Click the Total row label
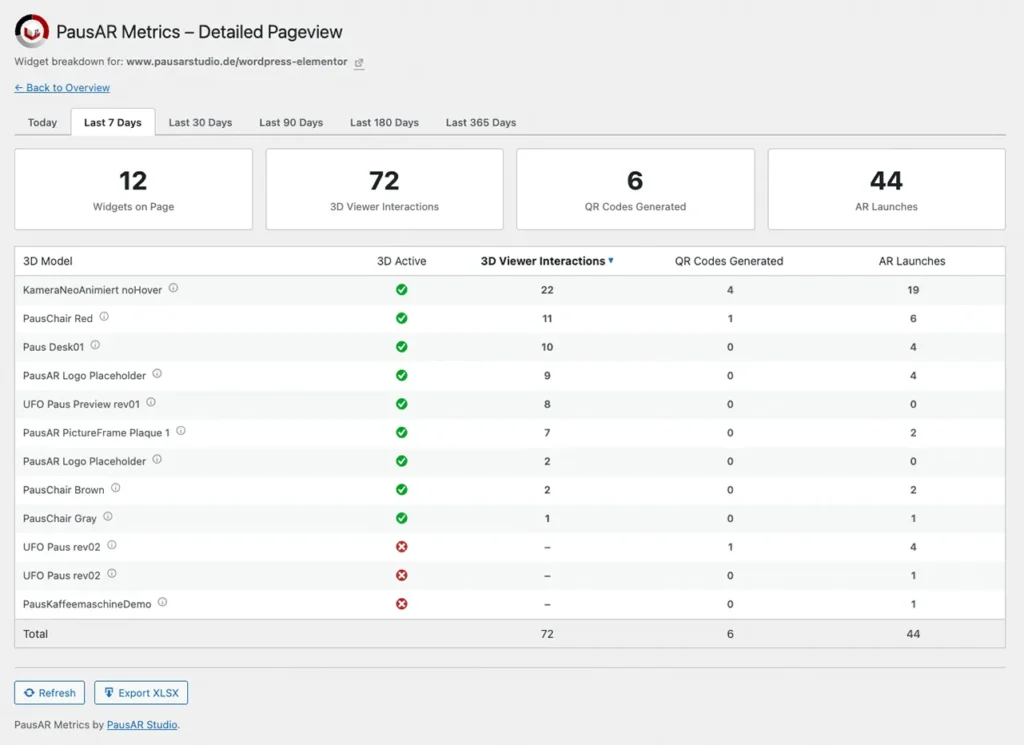This screenshot has height=745, width=1024. 35,634
